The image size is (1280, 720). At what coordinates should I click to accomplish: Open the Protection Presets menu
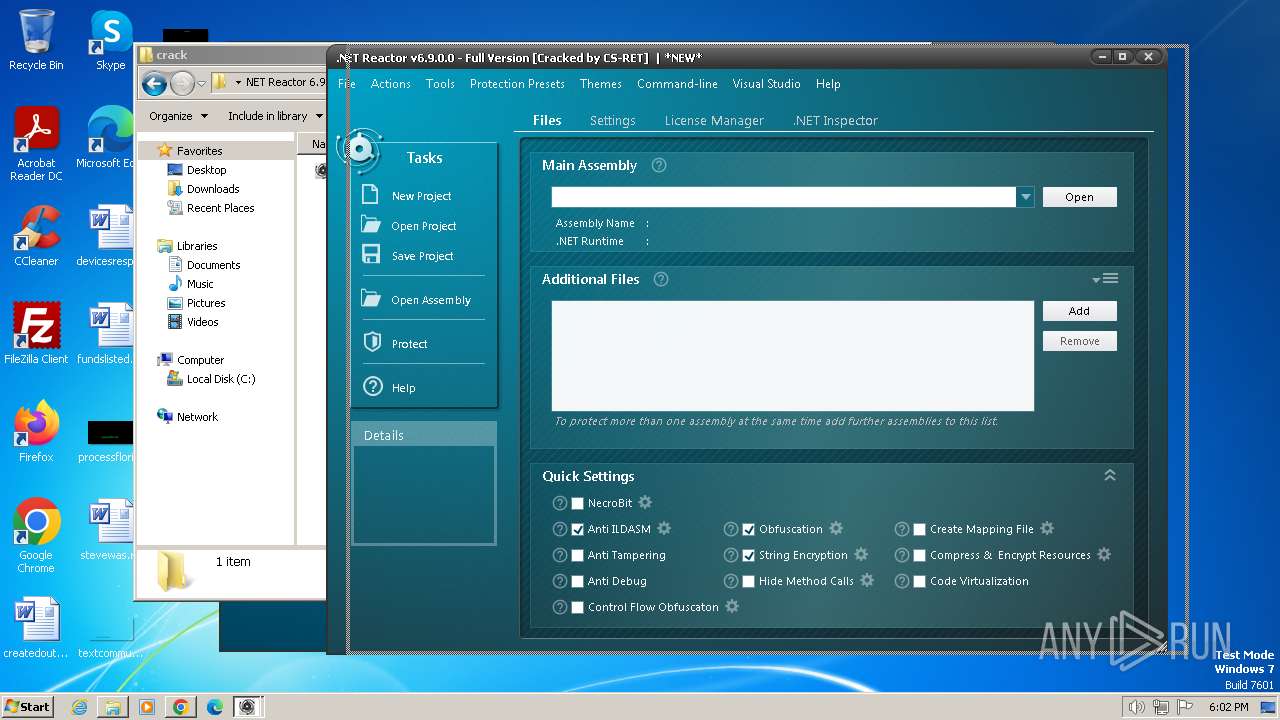[517, 84]
